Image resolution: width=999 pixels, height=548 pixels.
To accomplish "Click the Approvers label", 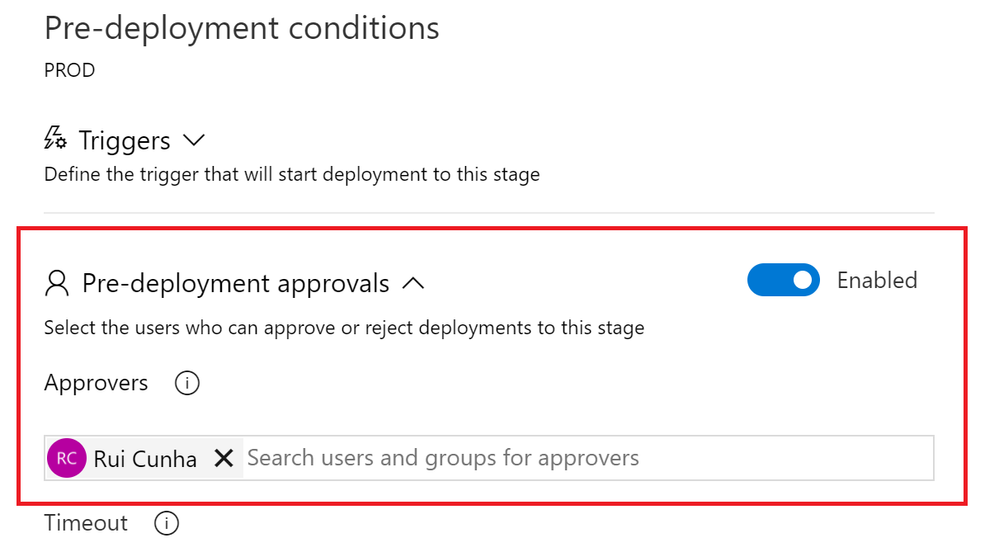I will point(96,383).
